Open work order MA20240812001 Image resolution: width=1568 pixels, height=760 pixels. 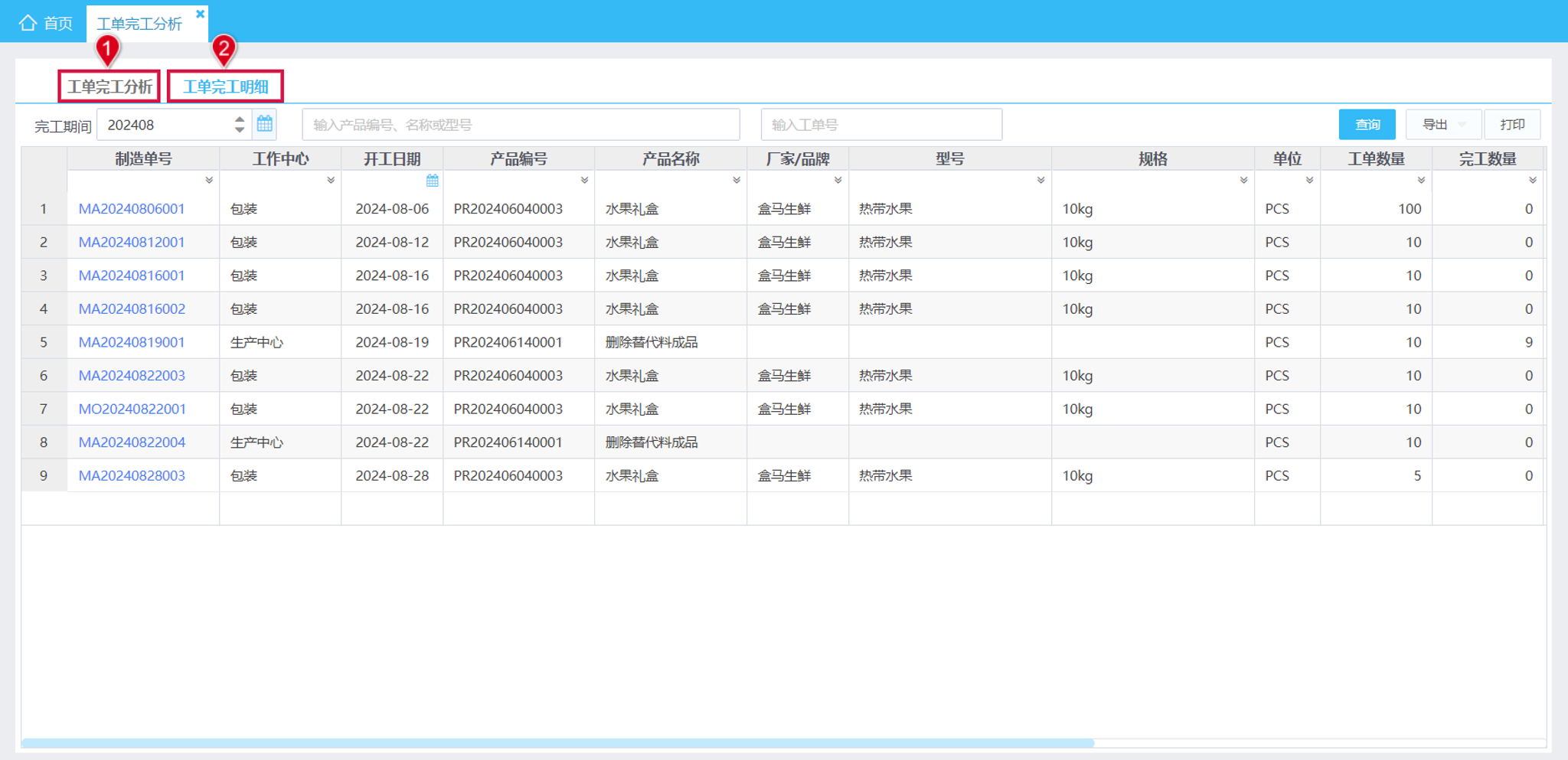132,242
